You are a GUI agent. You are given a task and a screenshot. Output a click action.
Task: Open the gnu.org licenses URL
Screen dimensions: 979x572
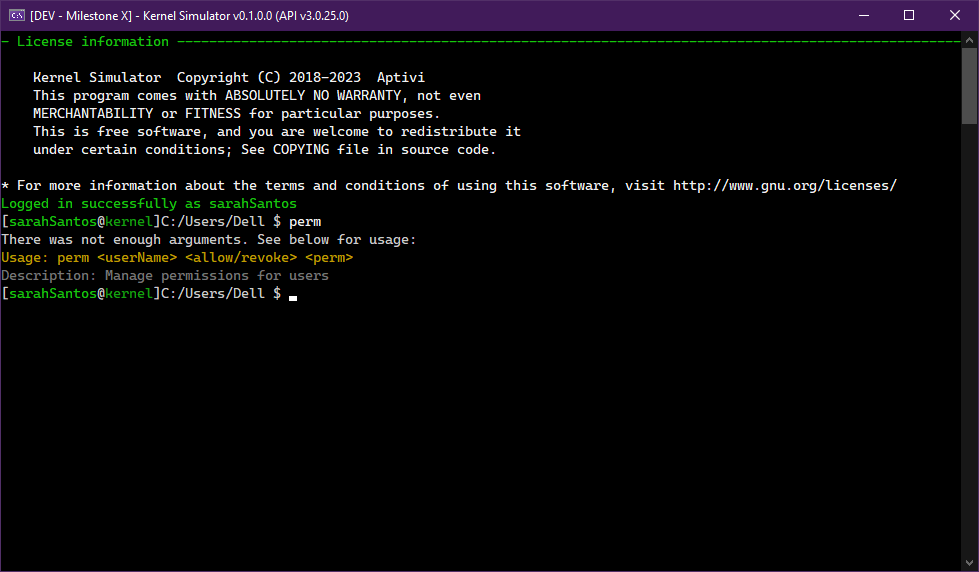[784, 186]
